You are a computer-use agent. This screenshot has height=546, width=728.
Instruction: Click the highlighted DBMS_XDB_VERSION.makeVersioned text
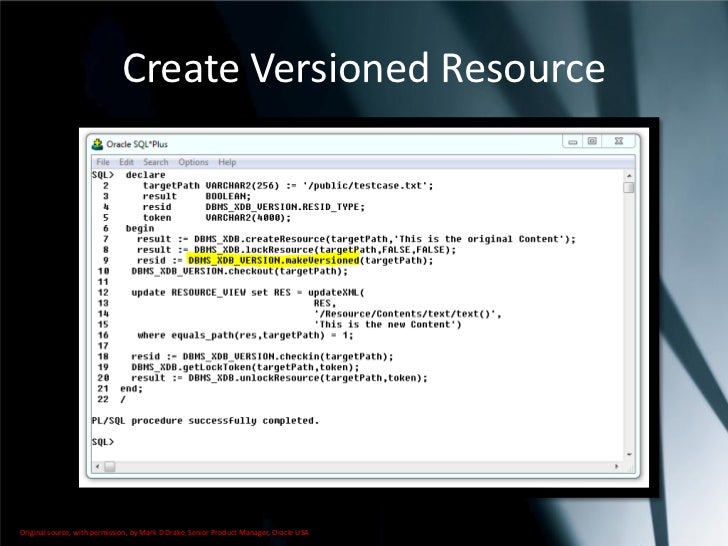click(273, 260)
